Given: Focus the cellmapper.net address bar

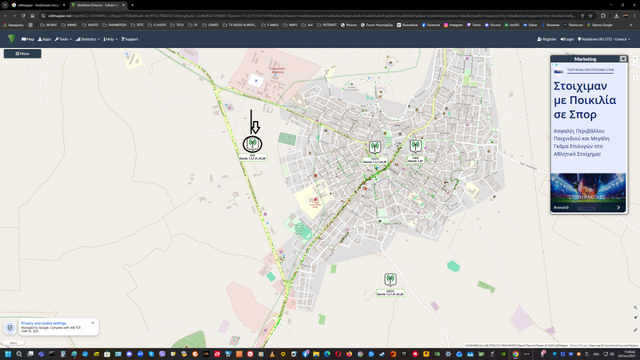Looking at the screenshot, I should pyautogui.click(x=310, y=16).
